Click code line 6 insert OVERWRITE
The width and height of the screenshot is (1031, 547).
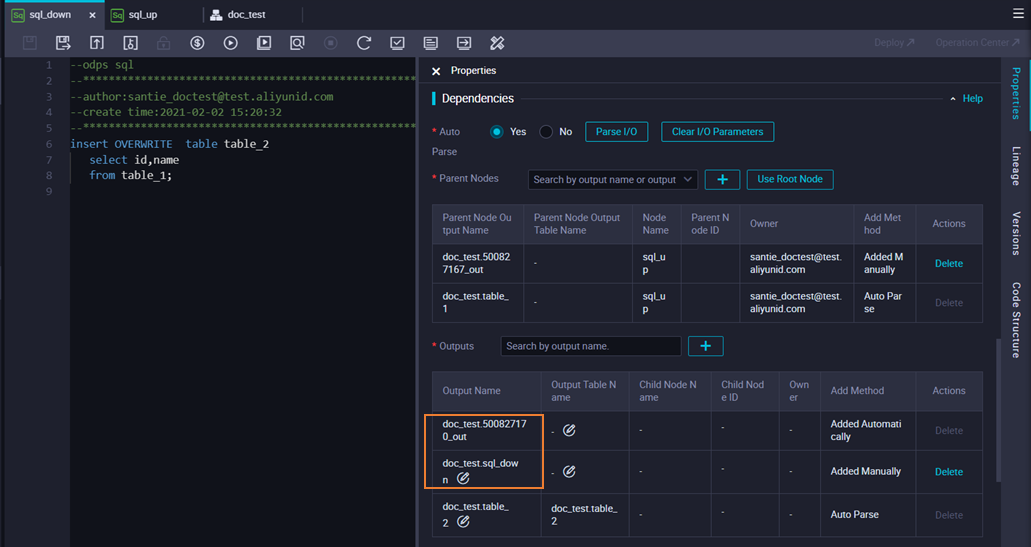170,144
